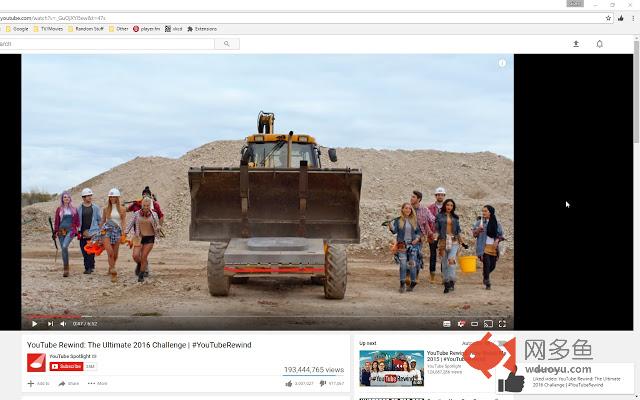The image size is (640, 400).
Task: Bookmark this page with the star
Action: point(608,18)
